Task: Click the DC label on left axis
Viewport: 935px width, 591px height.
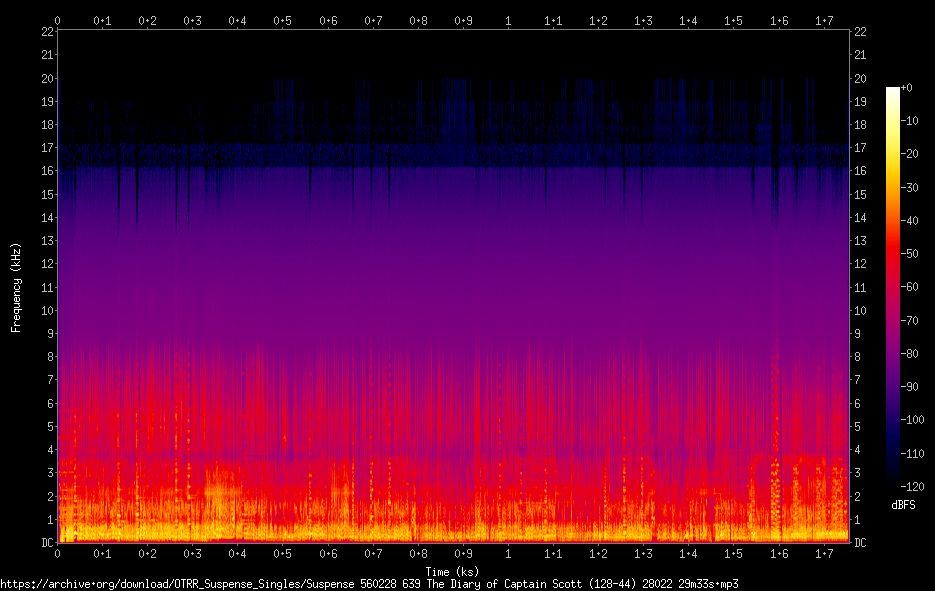Action: click(47, 543)
